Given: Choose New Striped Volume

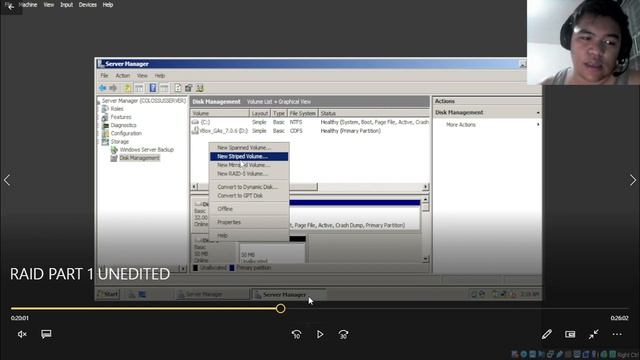Looking at the screenshot, I should pos(249,156).
